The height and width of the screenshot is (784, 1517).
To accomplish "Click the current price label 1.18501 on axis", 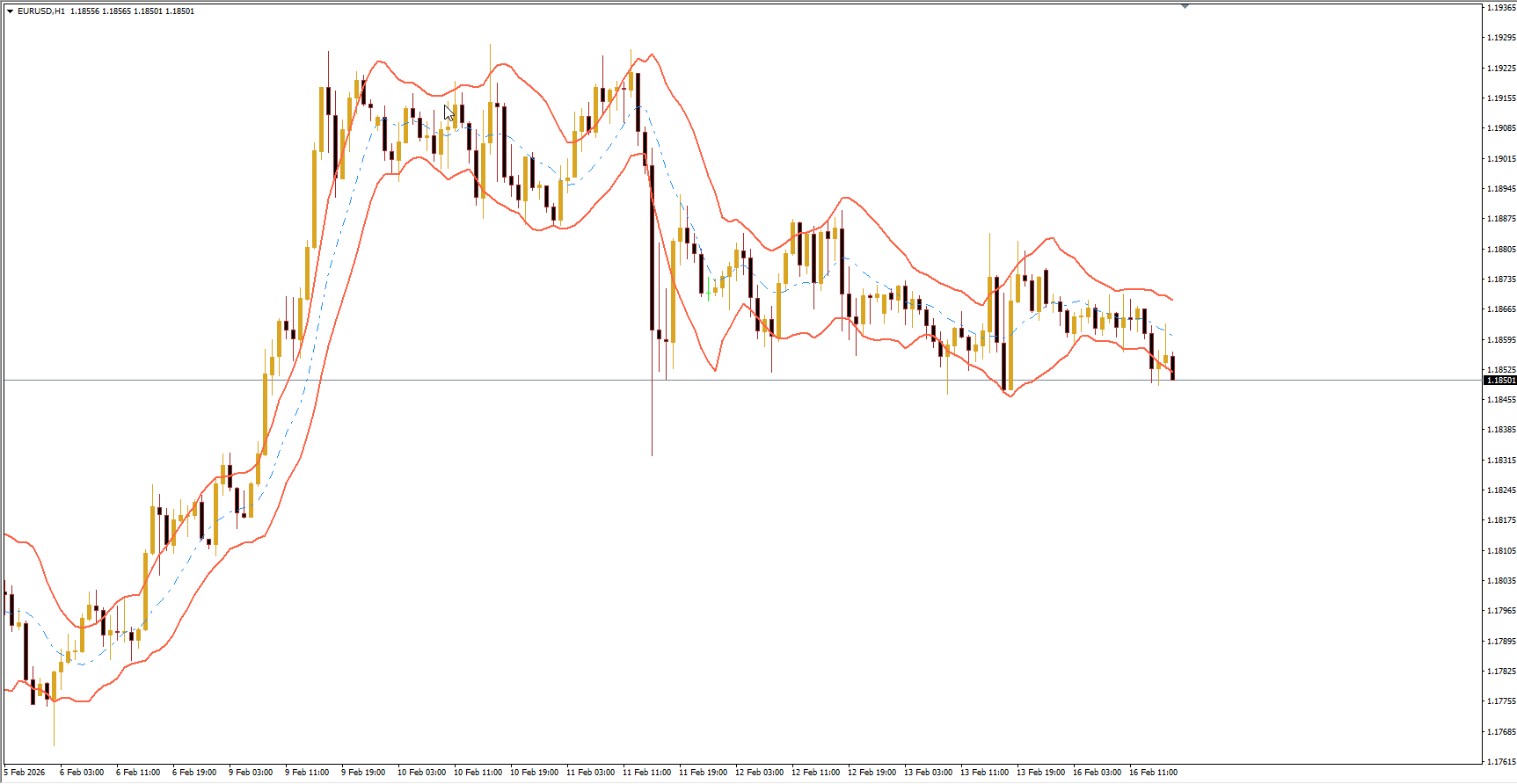I will (1500, 381).
